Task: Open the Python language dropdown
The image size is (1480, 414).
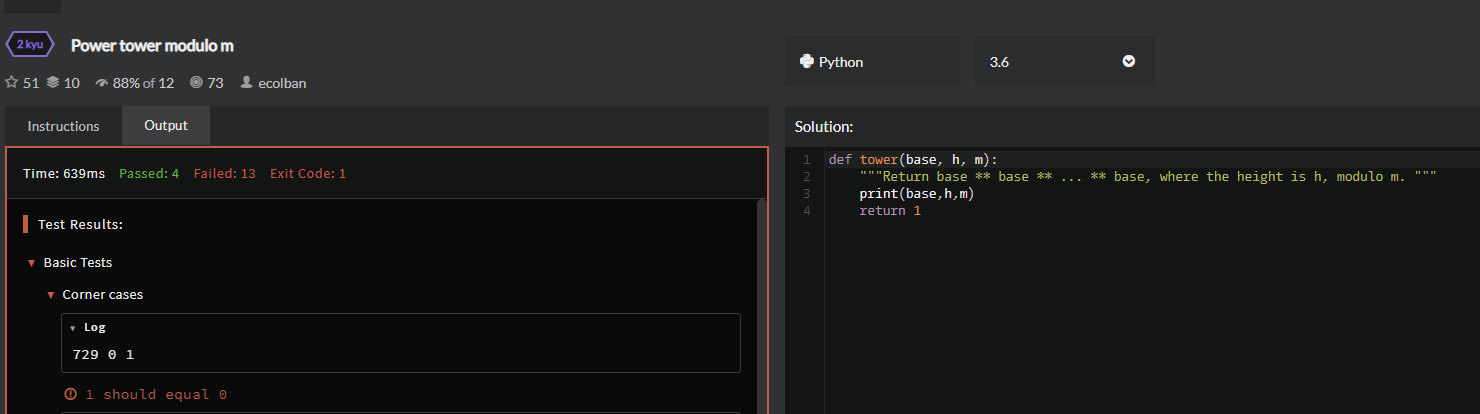Action: (872, 61)
